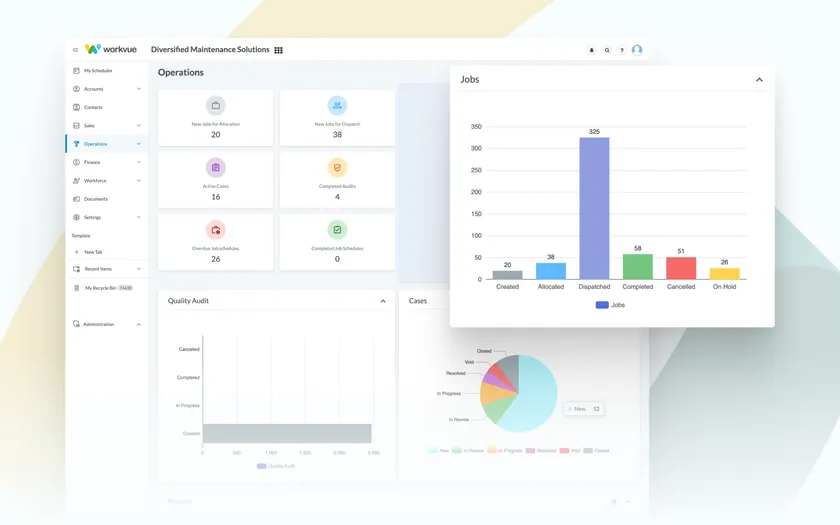The image size is (840, 525).
Task: Click the New Tab plus icon
Action: 76,252
